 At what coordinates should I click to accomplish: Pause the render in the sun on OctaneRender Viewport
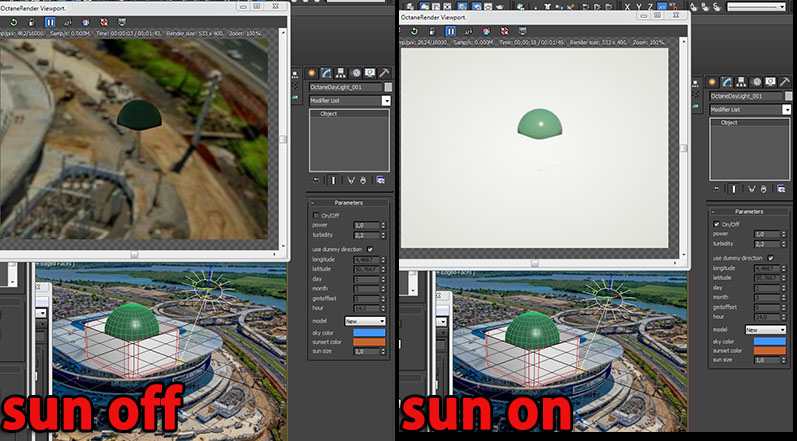pos(450,31)
